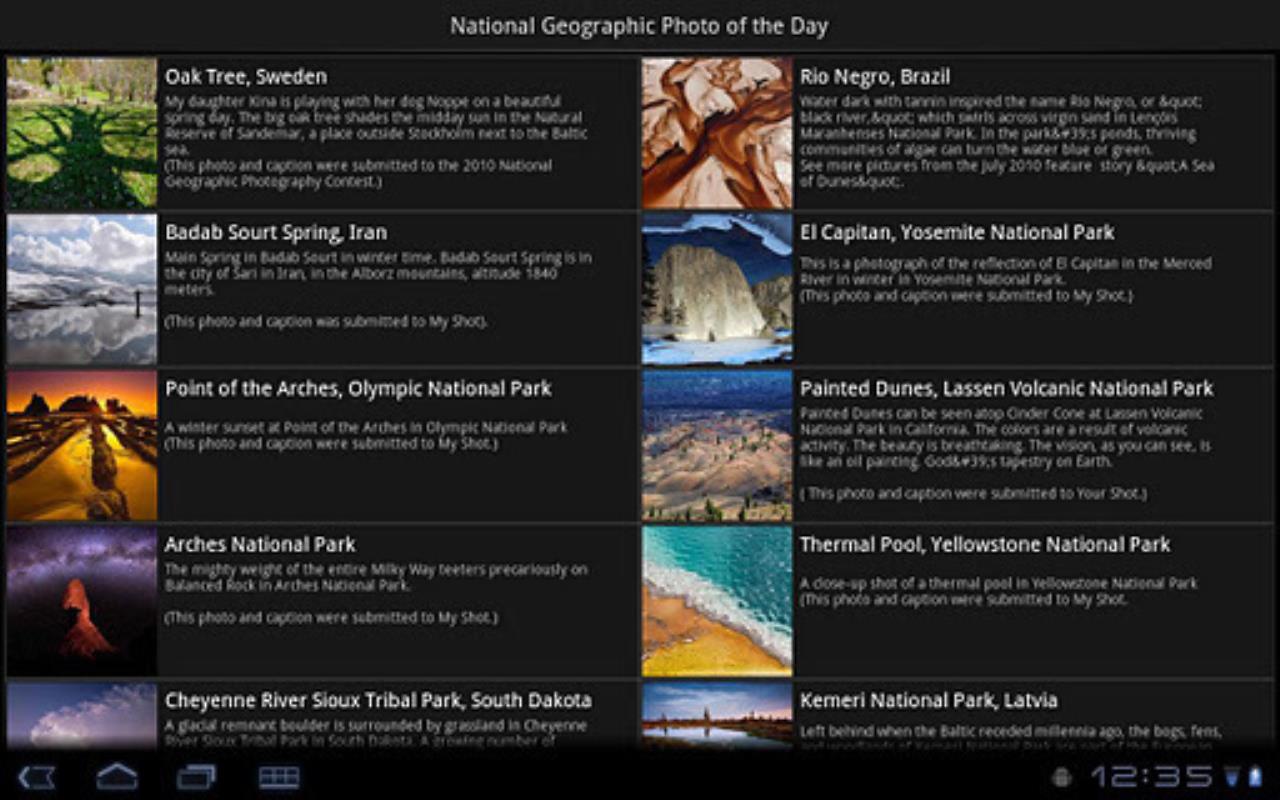Tap the glacial remnant boulder description
The image size is (1280, 800).
pos(376,733)
